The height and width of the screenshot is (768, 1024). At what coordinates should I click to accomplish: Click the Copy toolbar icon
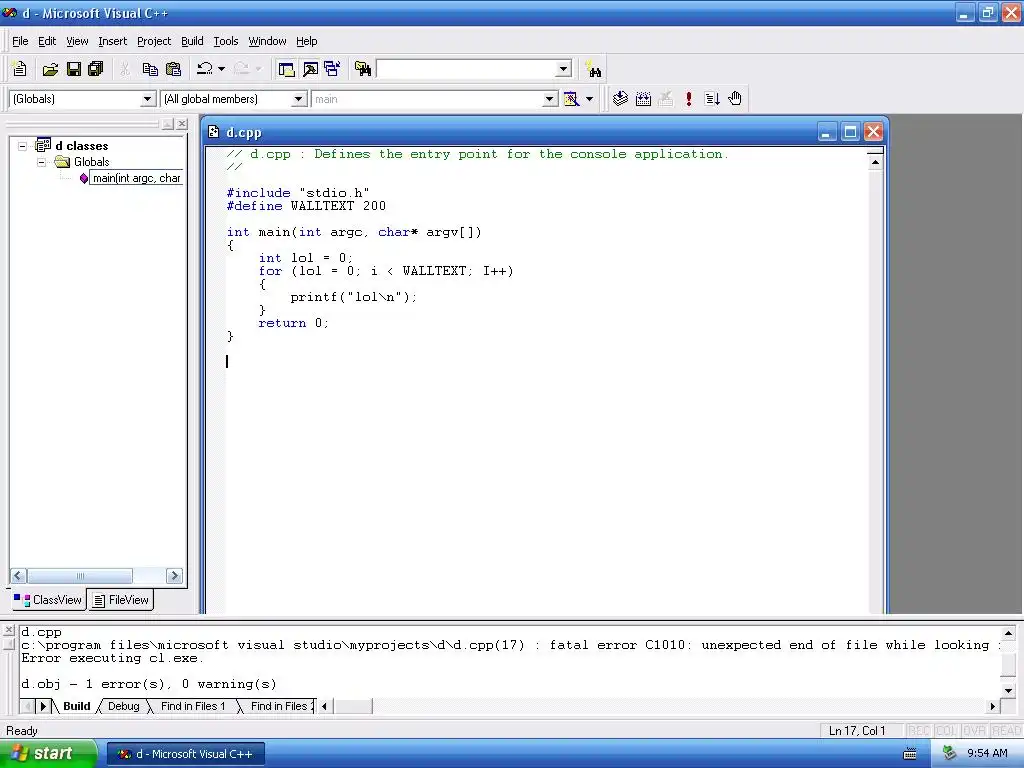click(x=150, y=69)
